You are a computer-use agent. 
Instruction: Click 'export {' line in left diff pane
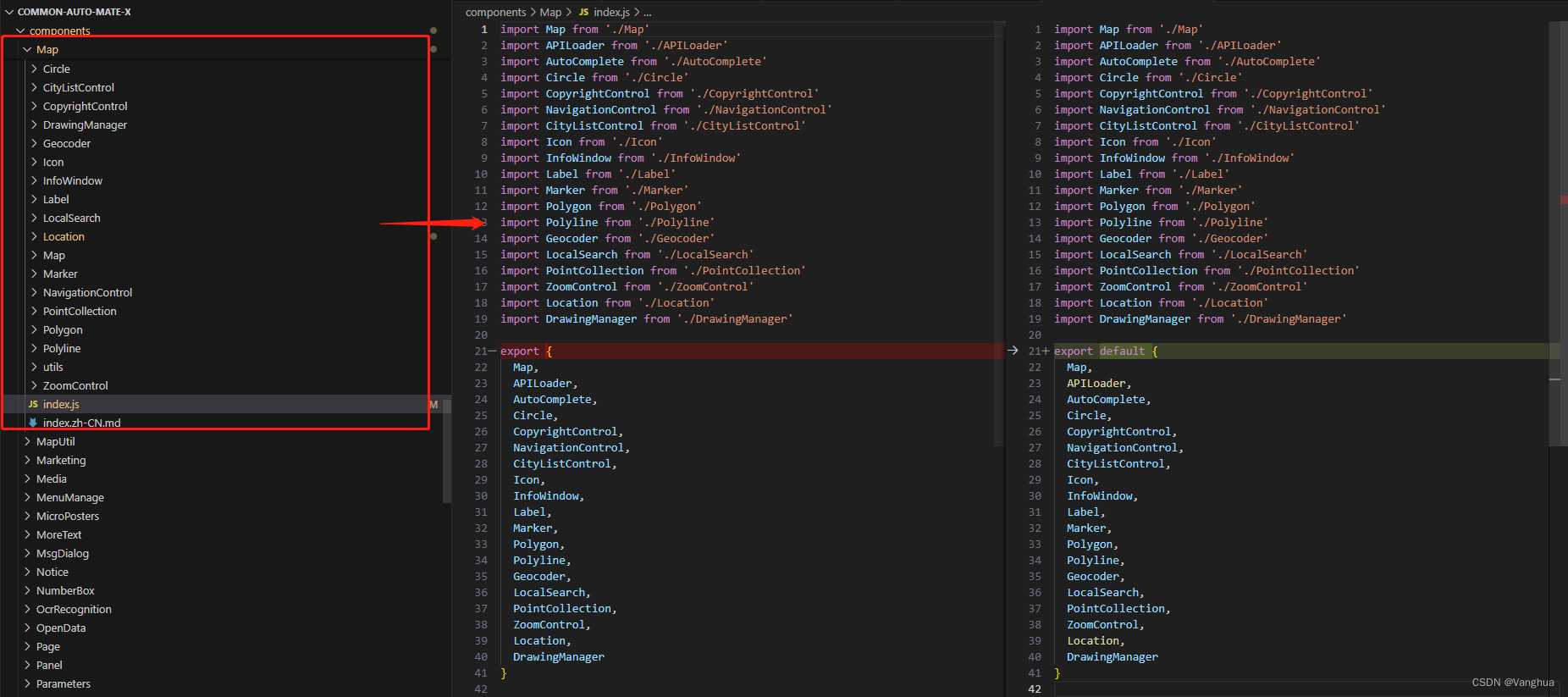coord(526,351)
